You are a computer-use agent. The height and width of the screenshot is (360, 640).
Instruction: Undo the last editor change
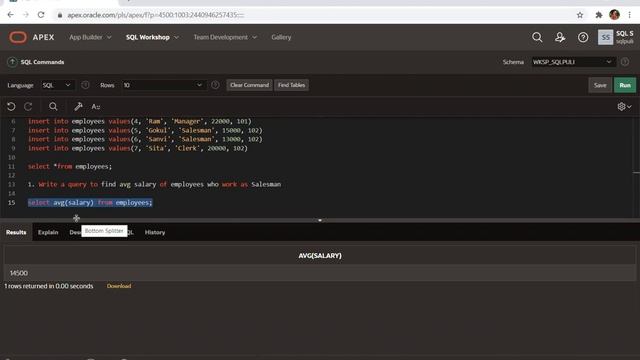[x=11, y=107]
